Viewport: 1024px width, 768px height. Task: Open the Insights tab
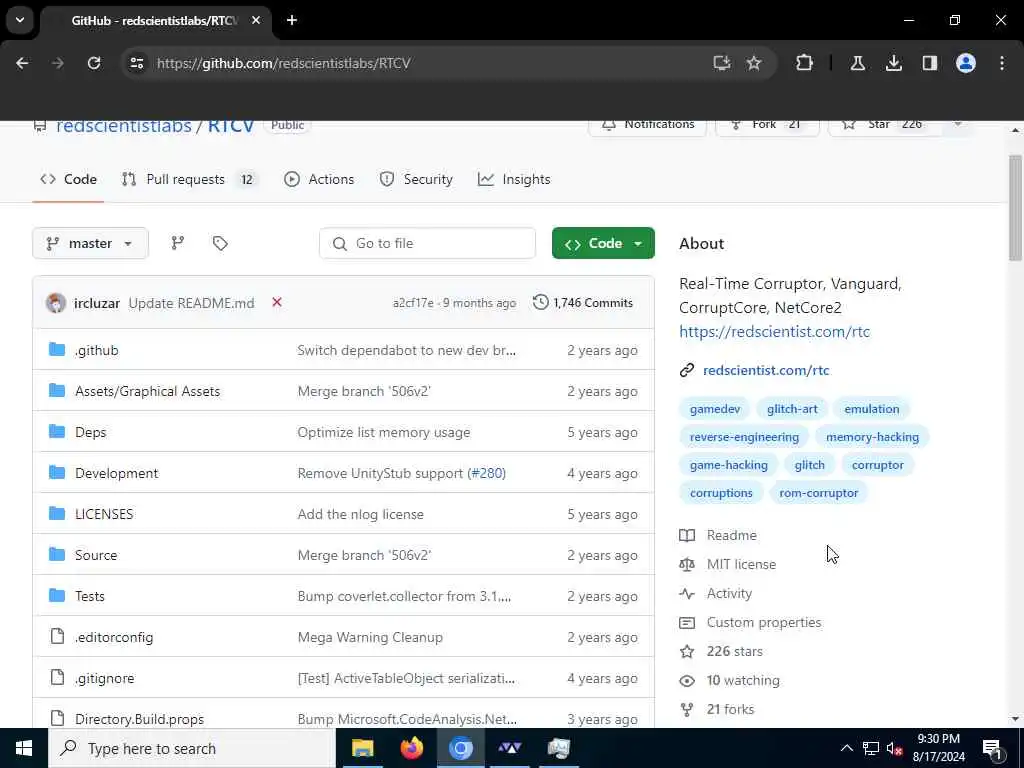pyautogui.click(x=514, y=179)
